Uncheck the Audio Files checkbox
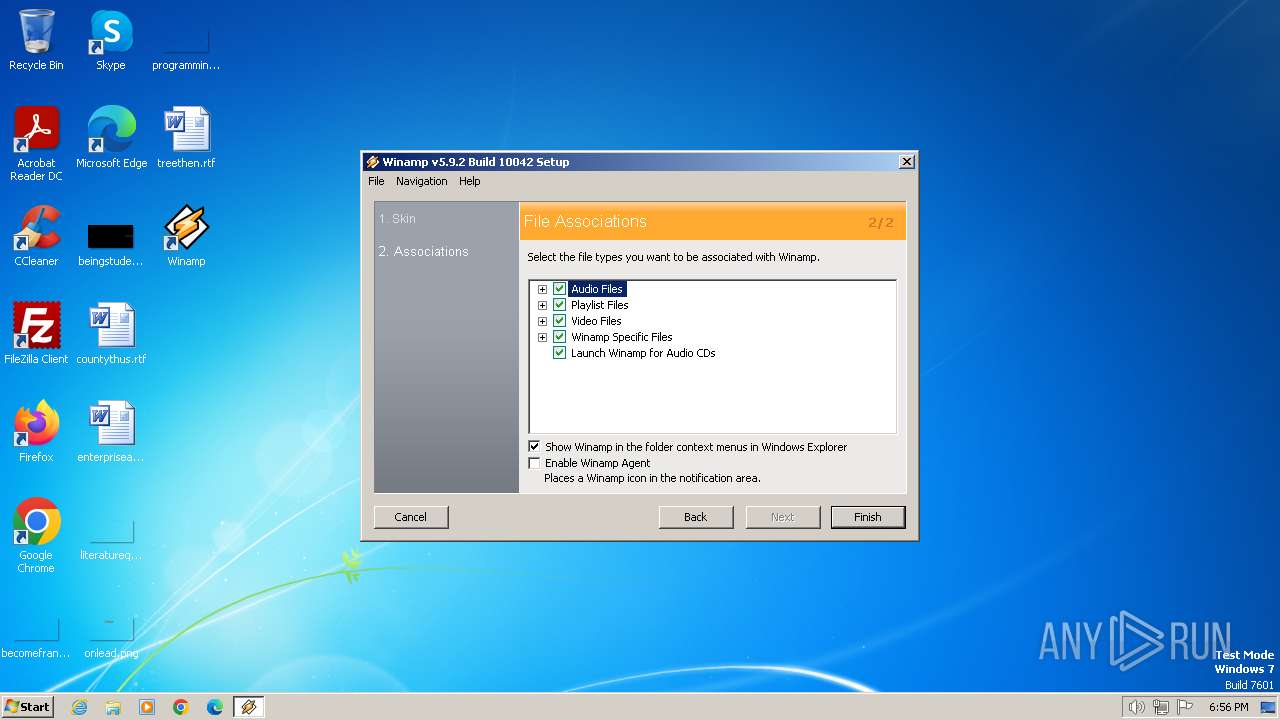The height and width of the screenshot is (720, 1280). tap(560, 289)
